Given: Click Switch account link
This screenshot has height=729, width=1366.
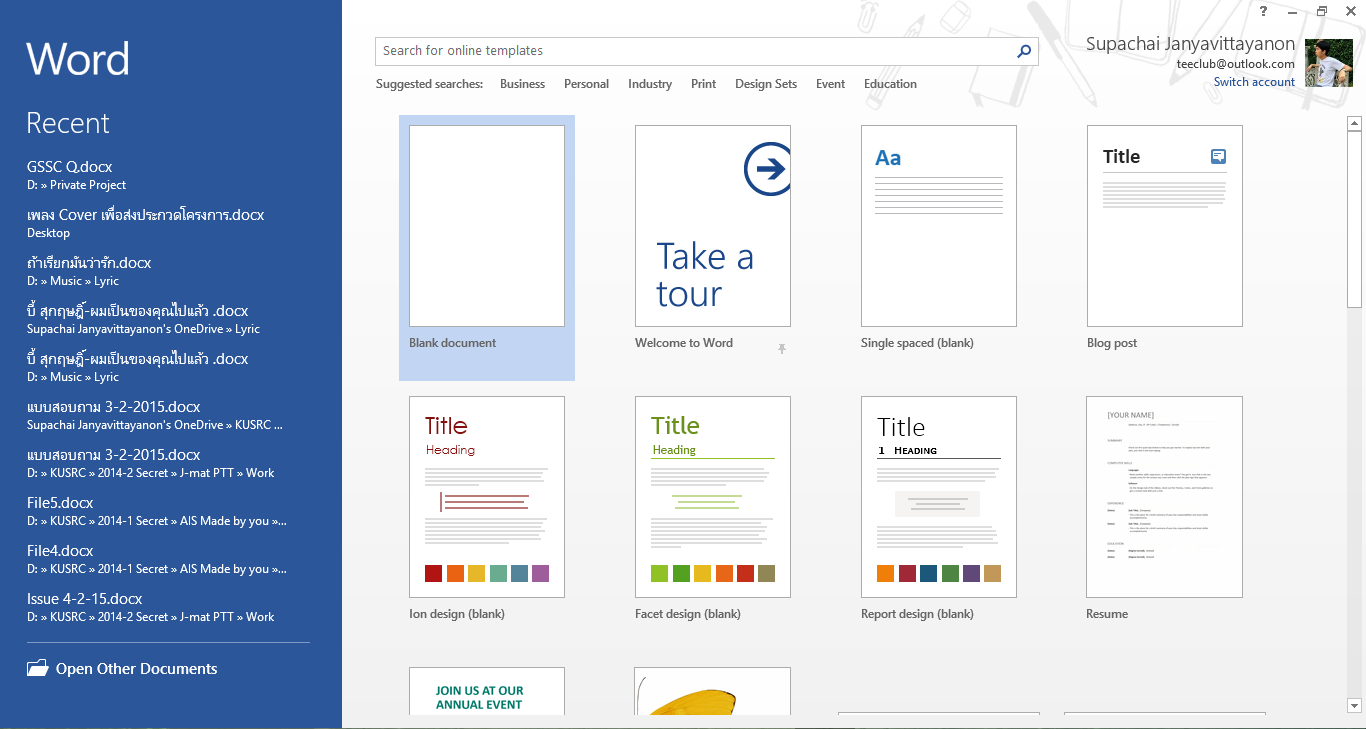Looking at the screenshot, I should click(x=1254, y=82).
